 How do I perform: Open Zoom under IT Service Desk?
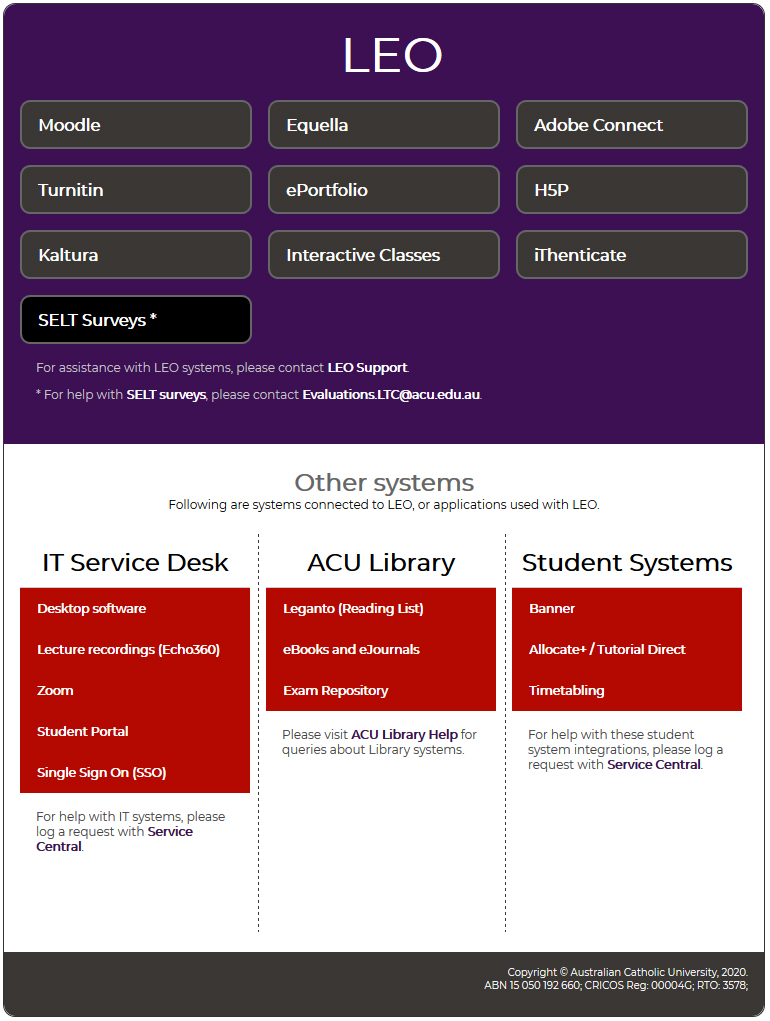(56, 691)
